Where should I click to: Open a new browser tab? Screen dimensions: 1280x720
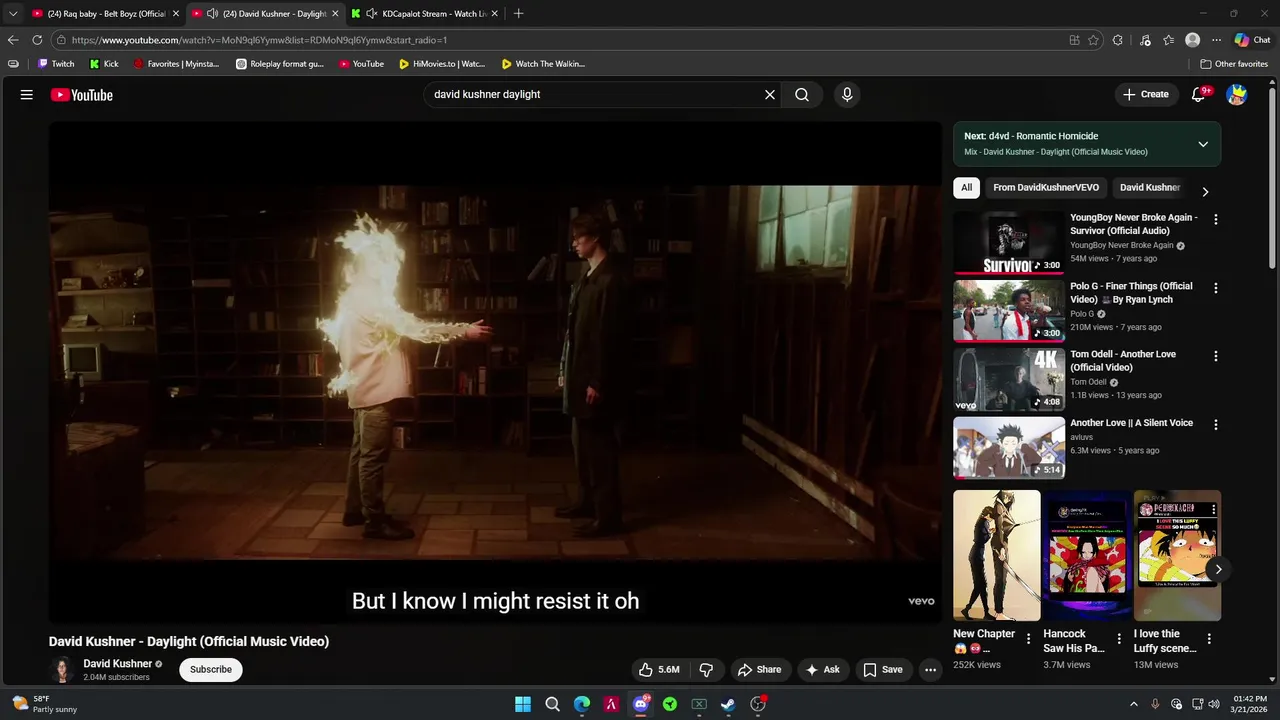click(x=518, y=14)
